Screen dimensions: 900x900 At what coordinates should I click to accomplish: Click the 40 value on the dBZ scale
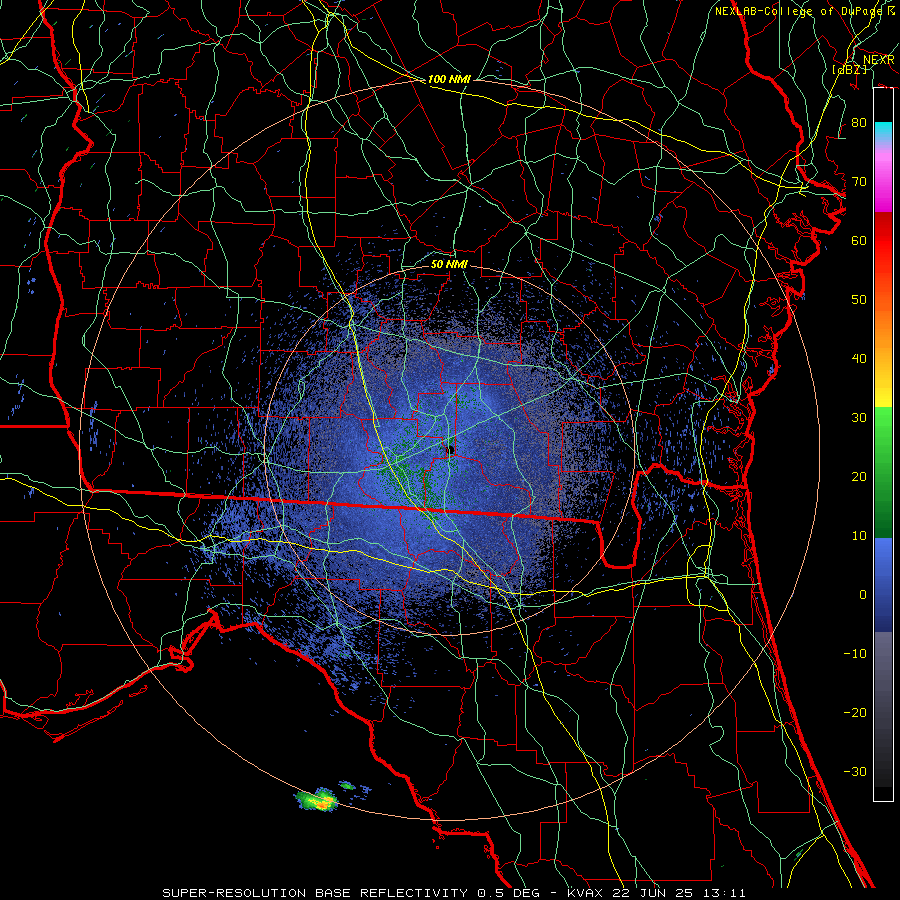click(x=859, y=359)
